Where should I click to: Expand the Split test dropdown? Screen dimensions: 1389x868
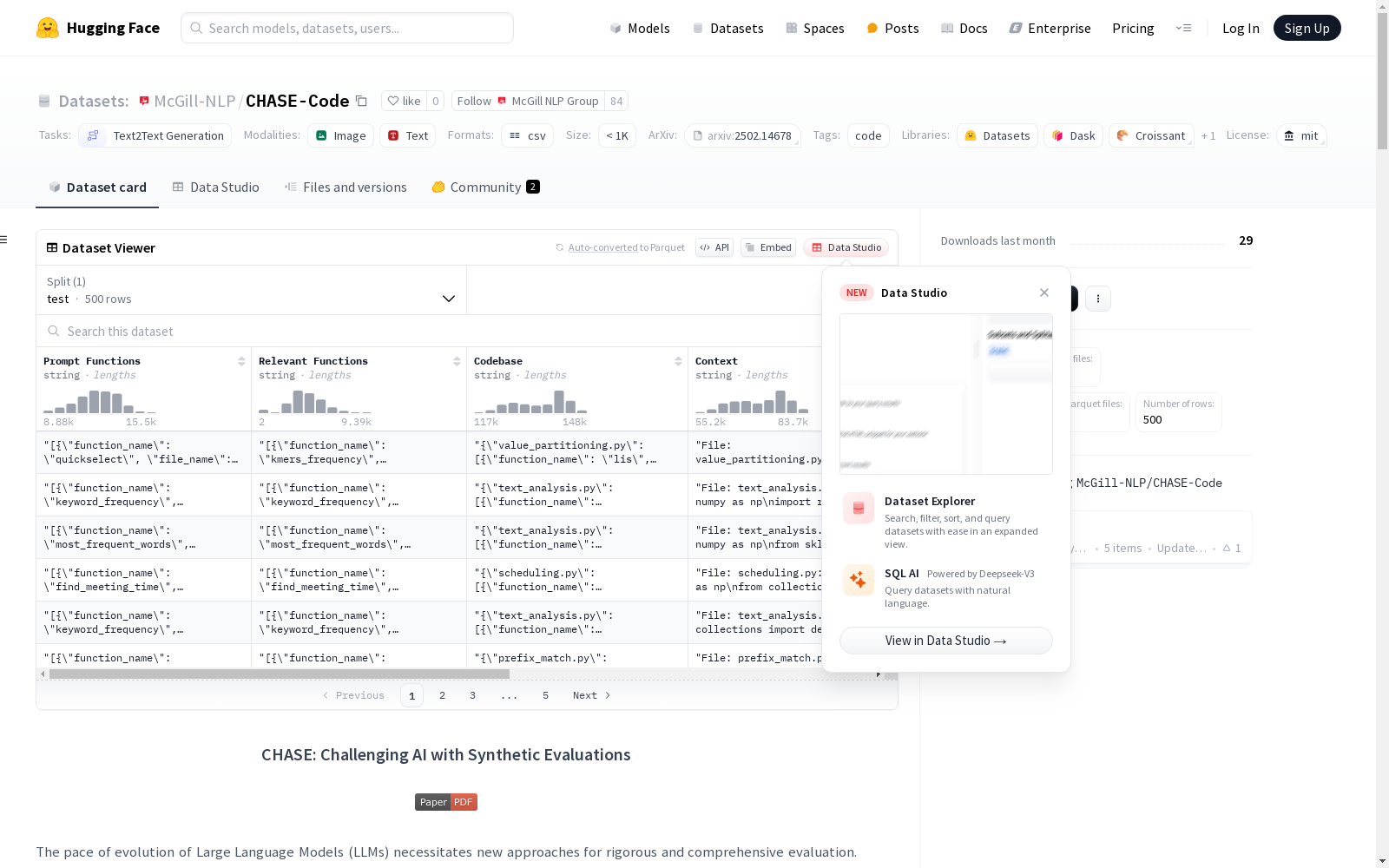click(252, 290)
